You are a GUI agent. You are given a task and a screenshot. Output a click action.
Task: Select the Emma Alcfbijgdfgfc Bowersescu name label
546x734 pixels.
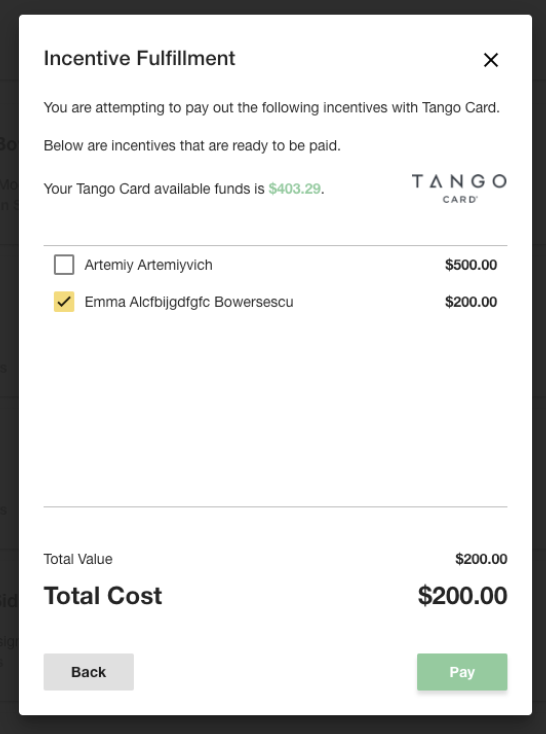(189, 302)
